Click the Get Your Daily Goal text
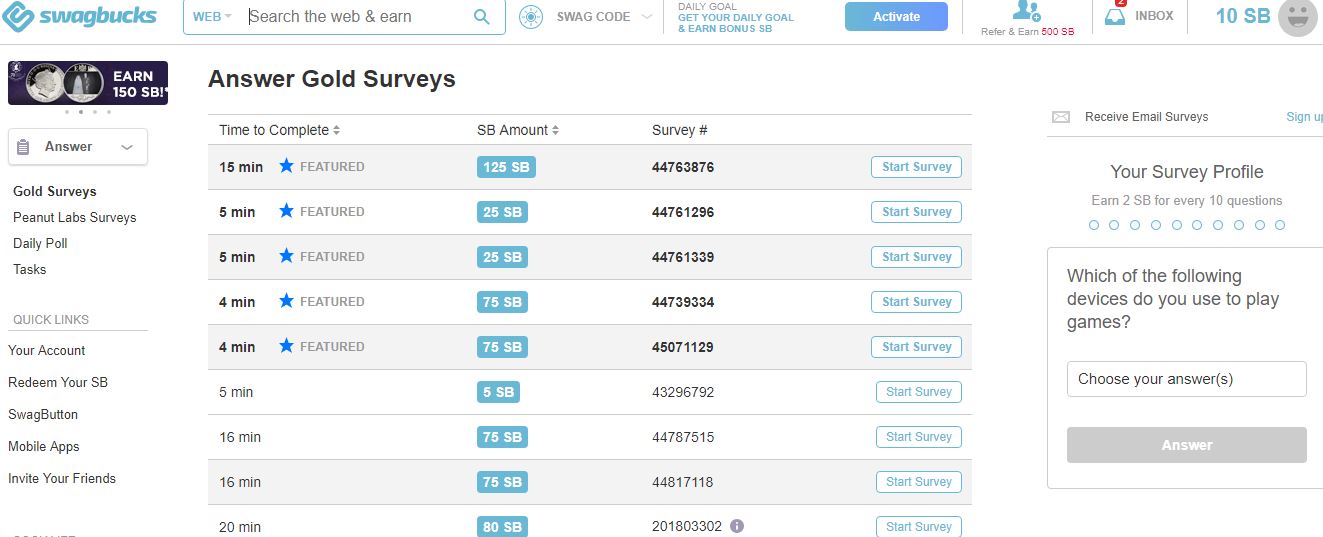 pyautogui.click(x=735, y=18)
